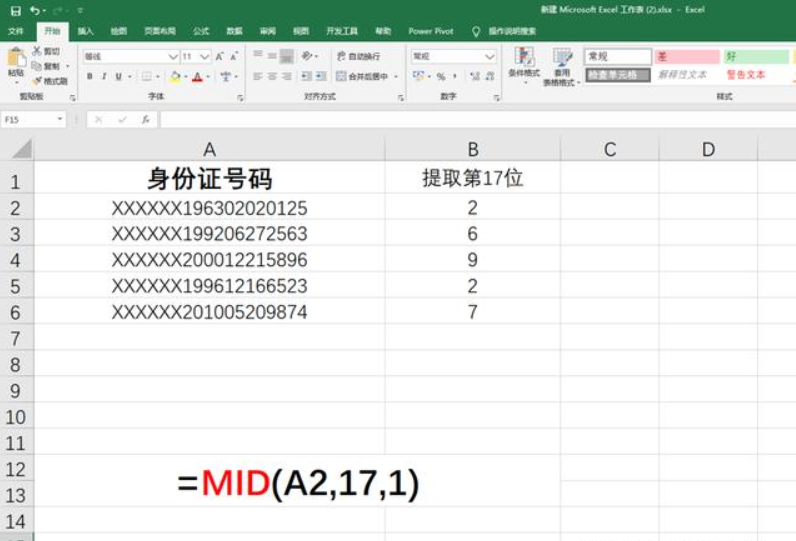Click the Increase Decimal icon

click(475, 76)
